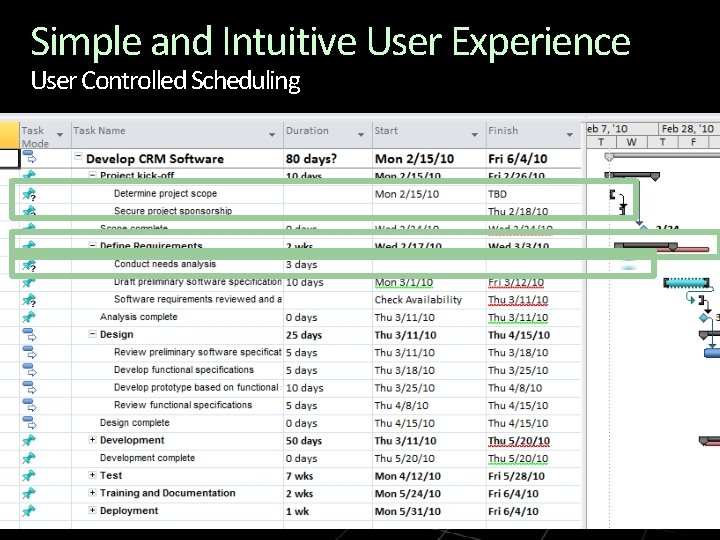The height and width of the screenshot is (540, 720).
Task: Click pin icon for Software requirements reviewed row
Action: pos(29,300)
